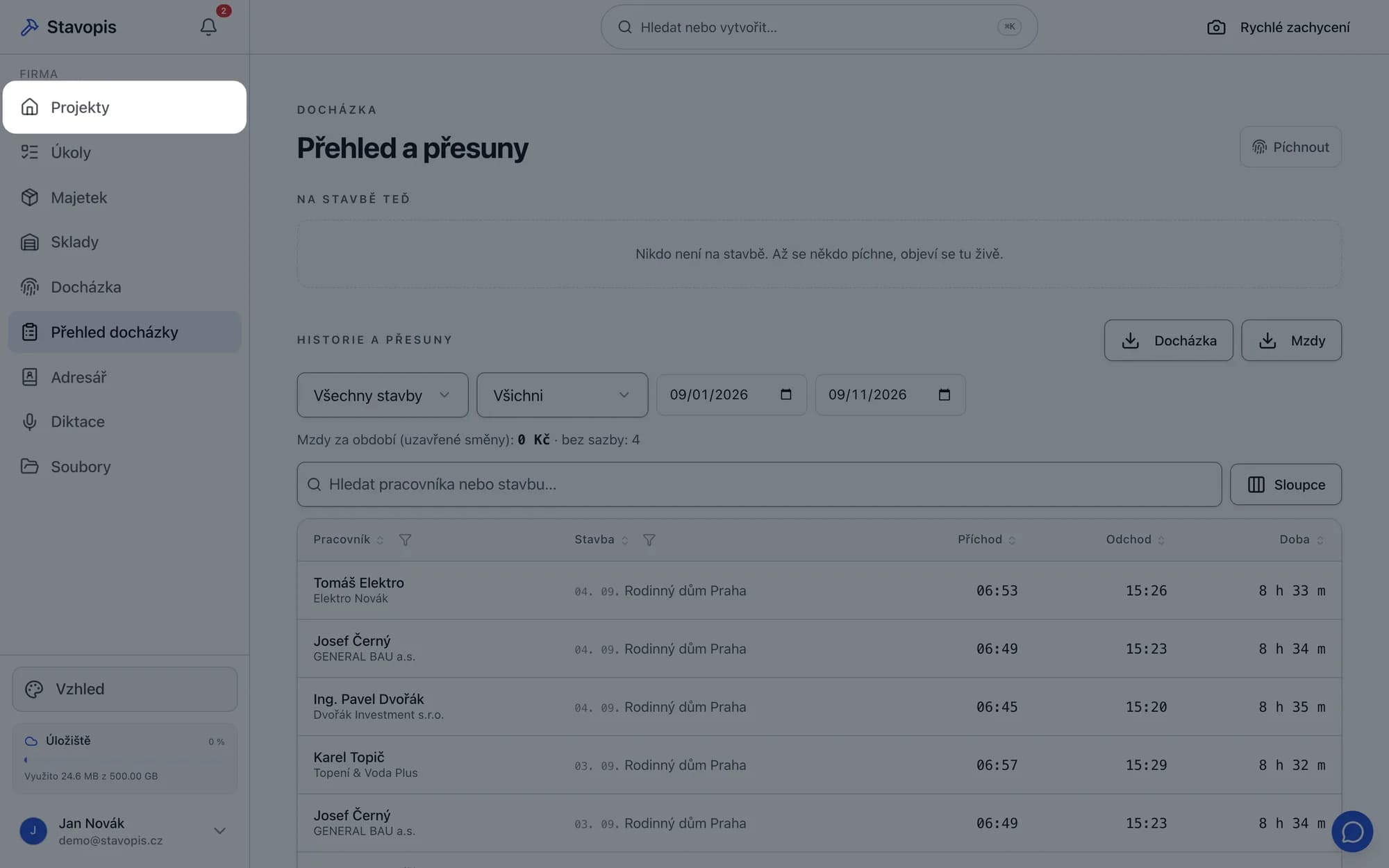Open calendar for start date 09/01/2026
1389x868 pixels.
(x=785, y=394)
